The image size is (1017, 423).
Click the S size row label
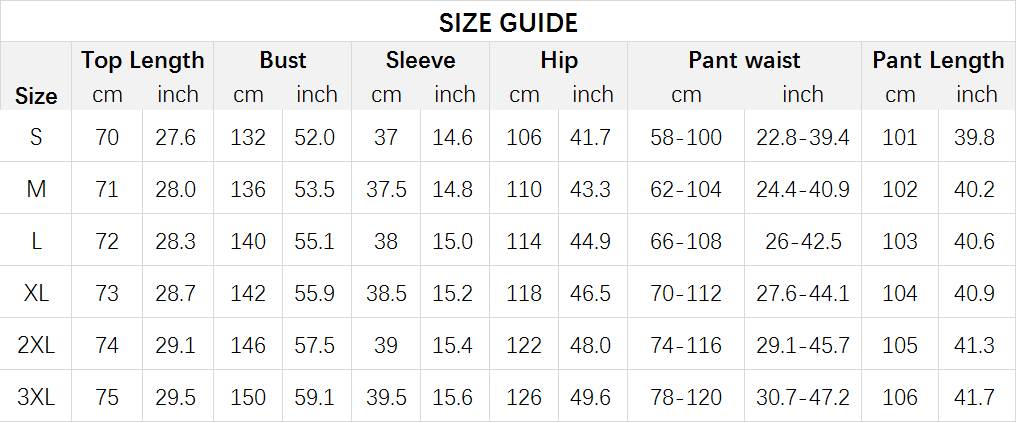[36, 137]
